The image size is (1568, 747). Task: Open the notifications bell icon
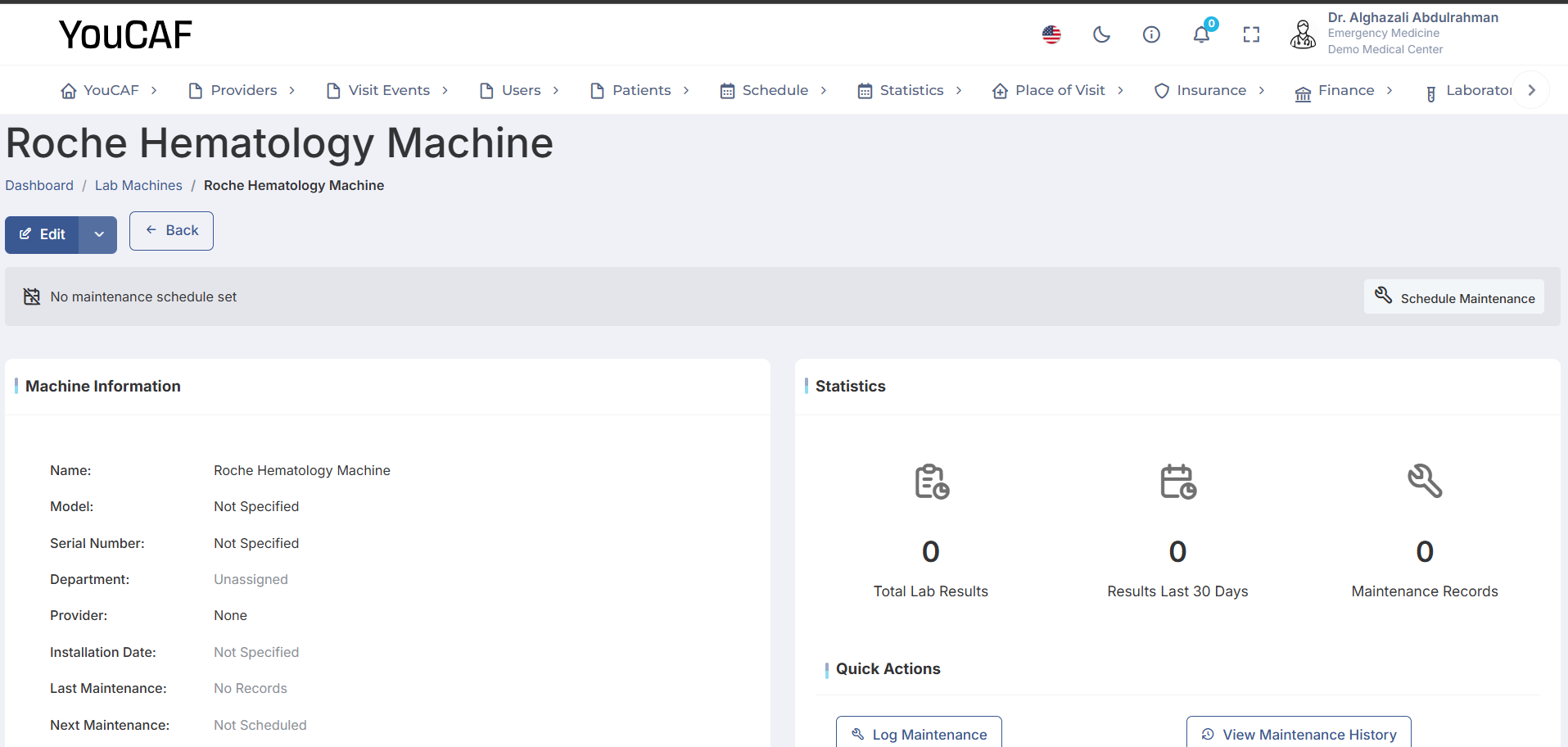[x=1201, y=34]
